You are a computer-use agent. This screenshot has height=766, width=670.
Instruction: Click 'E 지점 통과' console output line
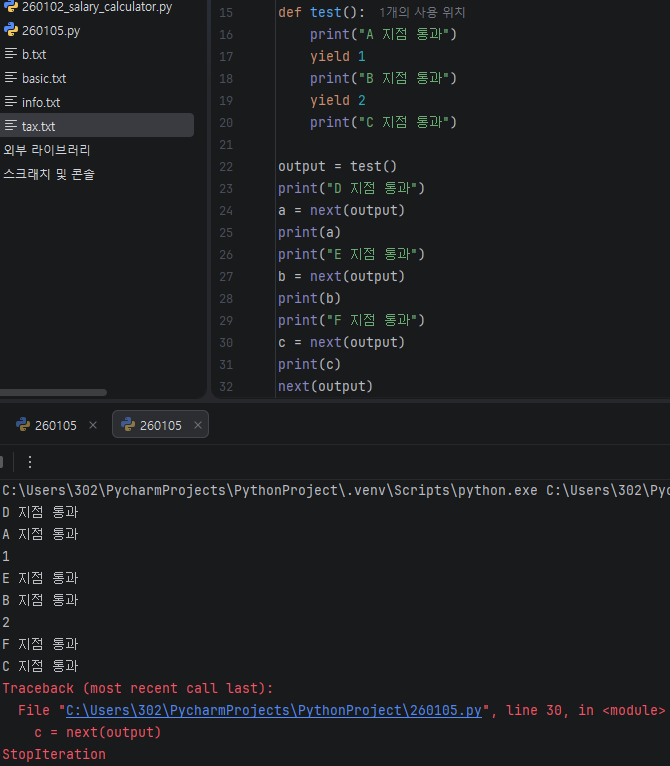tap(40, 578)
